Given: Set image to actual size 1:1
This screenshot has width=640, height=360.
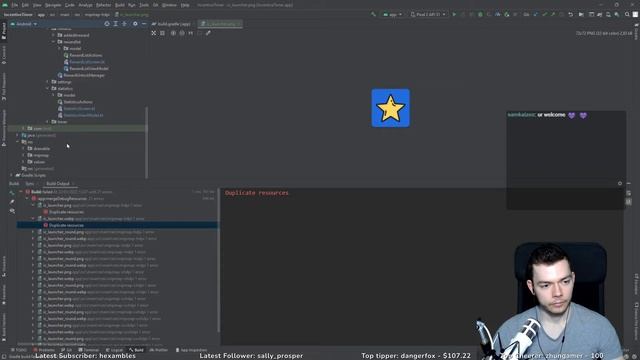Looking at the screenshot, I should coord(191,33).
